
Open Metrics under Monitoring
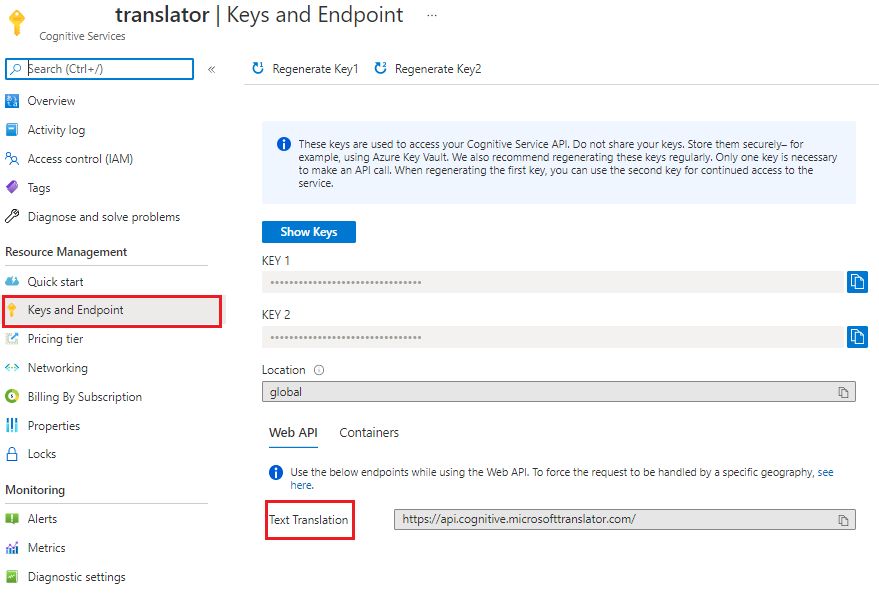coord(48,547)
